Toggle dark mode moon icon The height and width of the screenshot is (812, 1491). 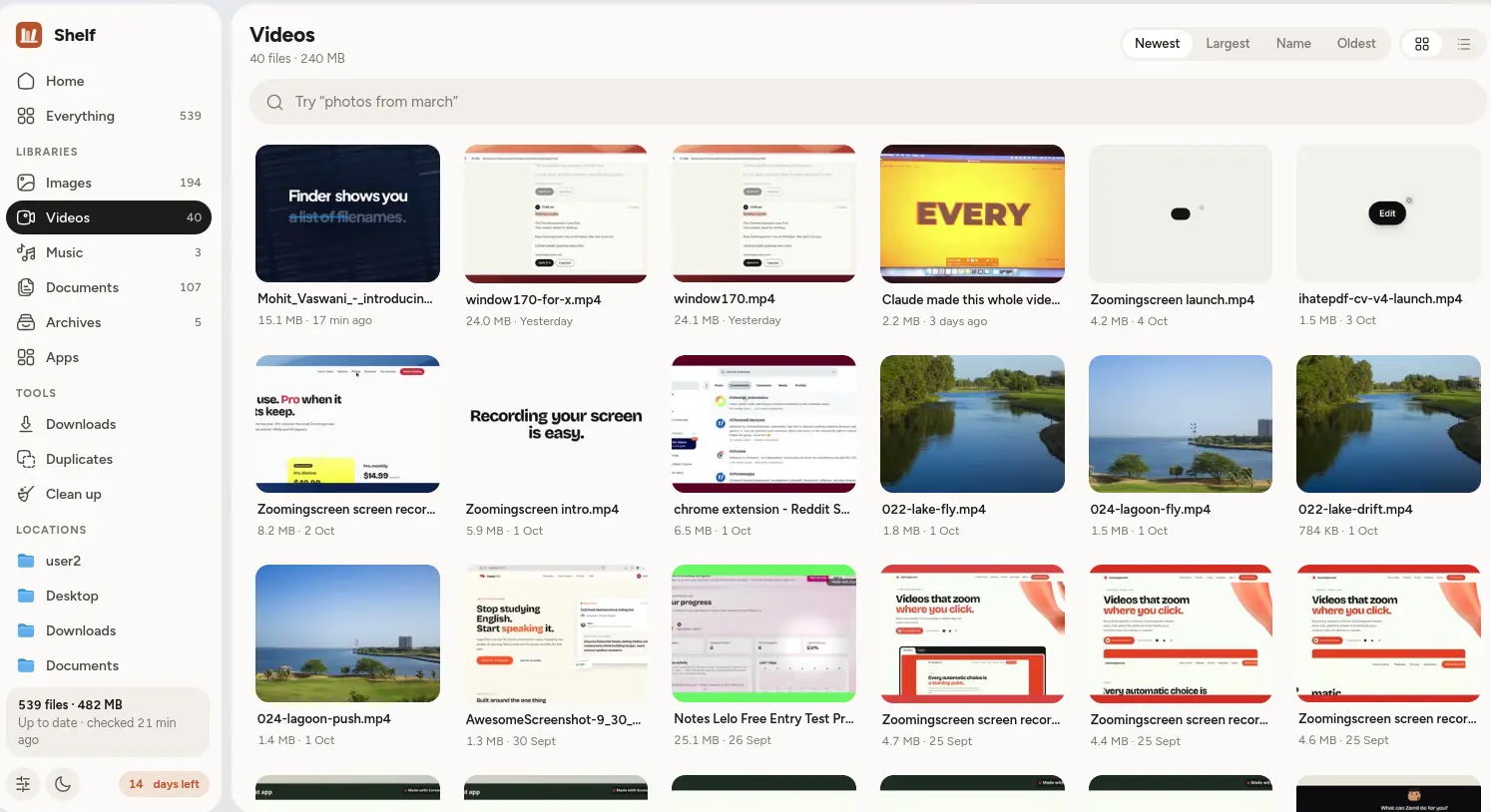63,784
